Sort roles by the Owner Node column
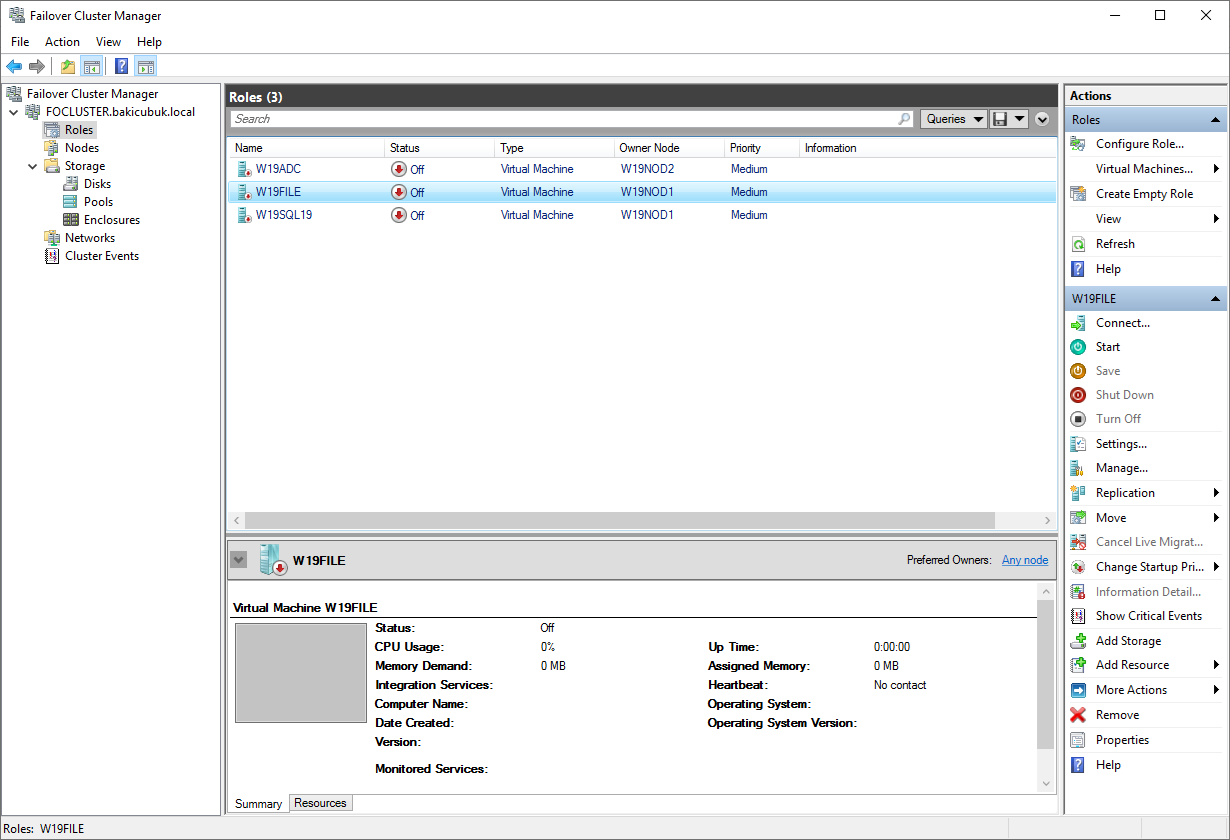Screen dimensions: 1230x840 (x=669, y=148)
